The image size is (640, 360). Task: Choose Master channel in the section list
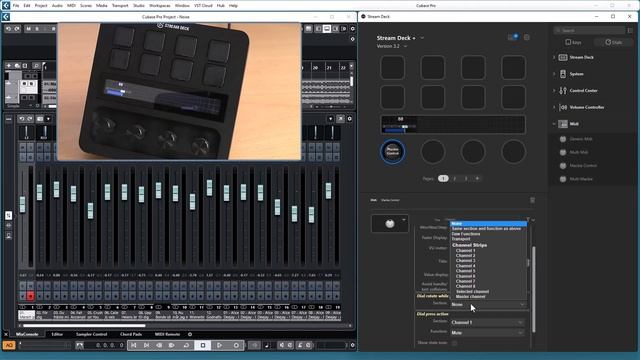(488, 296)
